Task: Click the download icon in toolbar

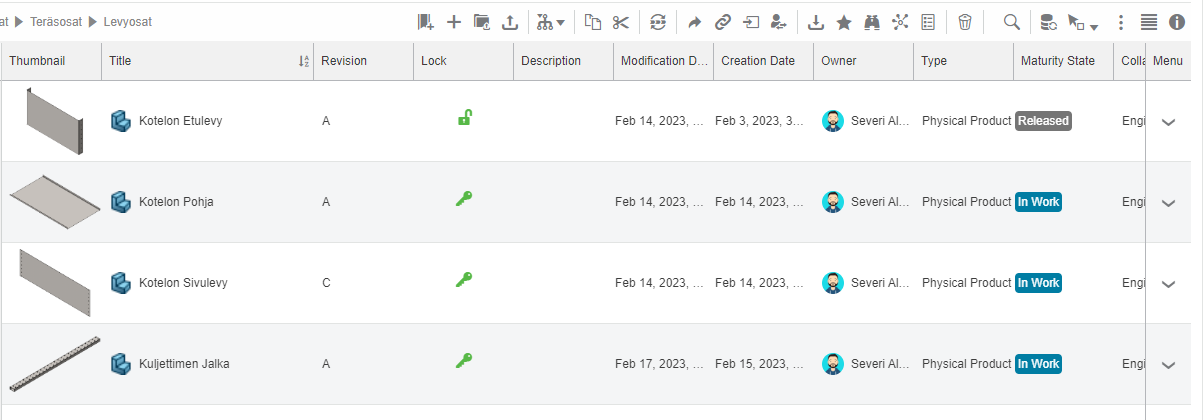Action: 816,21
